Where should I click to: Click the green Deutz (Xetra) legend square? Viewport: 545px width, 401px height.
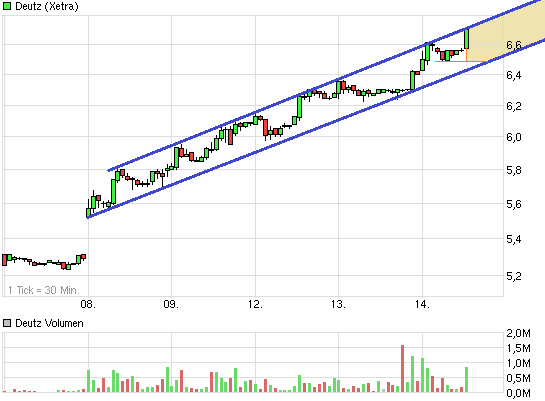7,6
